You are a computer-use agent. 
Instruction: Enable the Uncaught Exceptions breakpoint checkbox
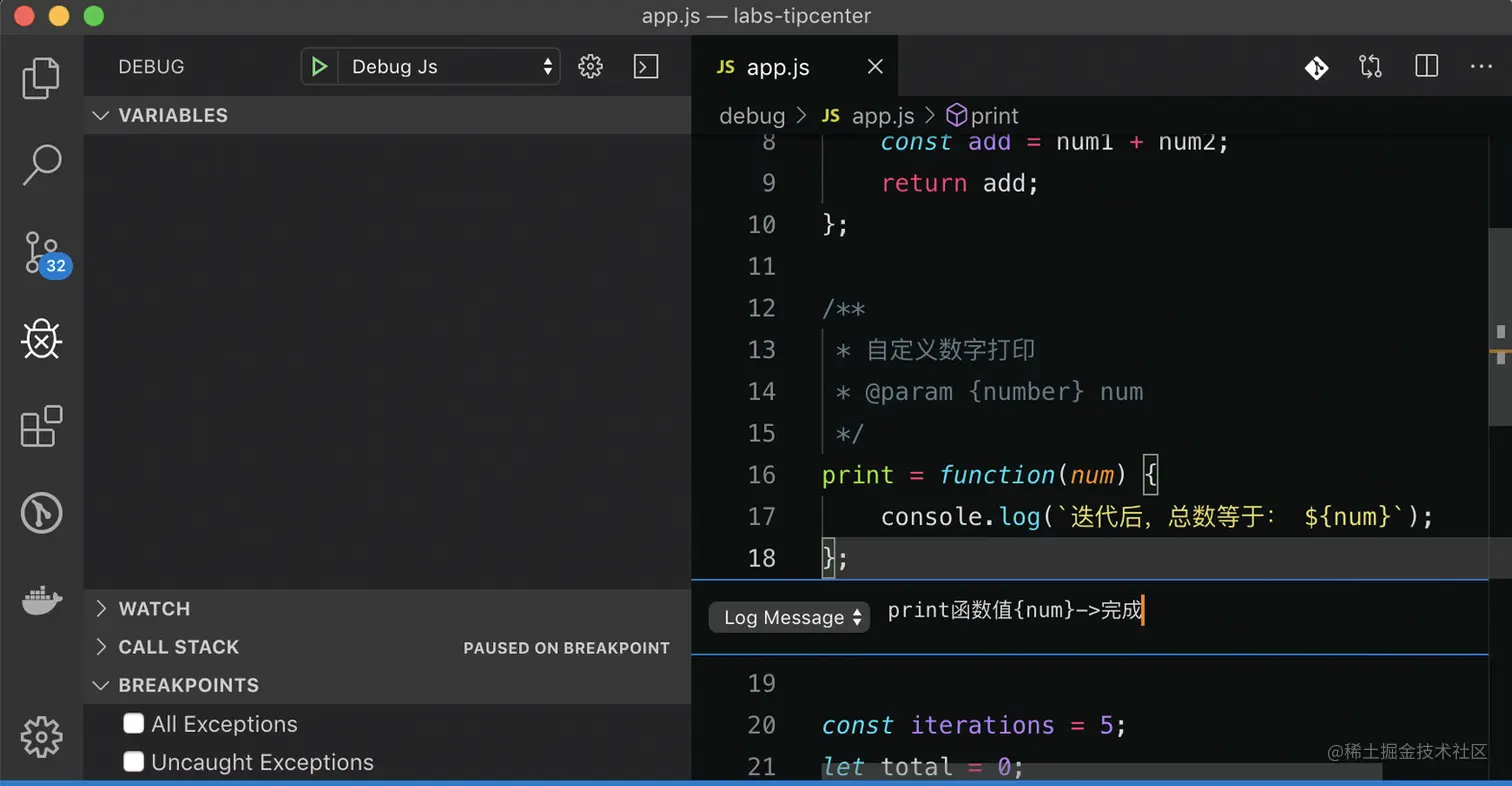(x=134, y=761)
